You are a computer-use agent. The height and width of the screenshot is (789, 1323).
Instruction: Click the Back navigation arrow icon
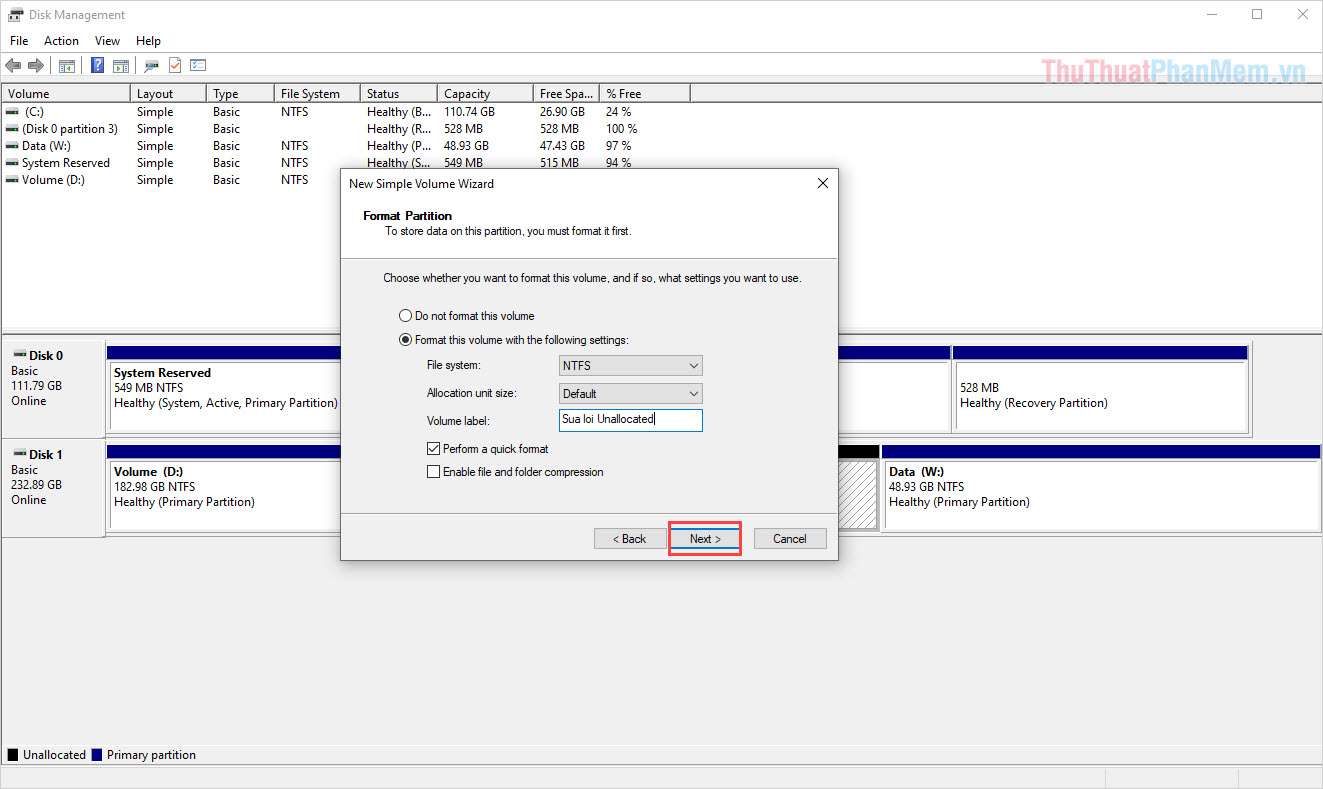(13, 64)
